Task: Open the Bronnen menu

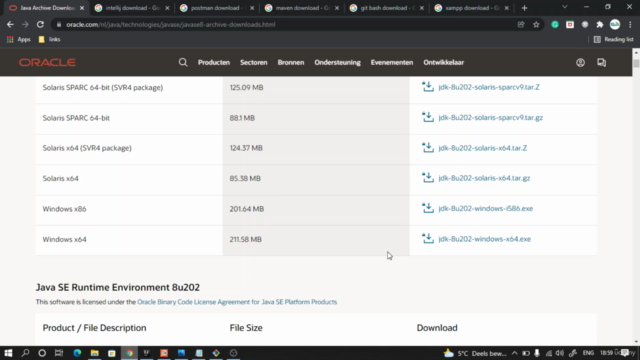Action: click(x=291, y=62)
